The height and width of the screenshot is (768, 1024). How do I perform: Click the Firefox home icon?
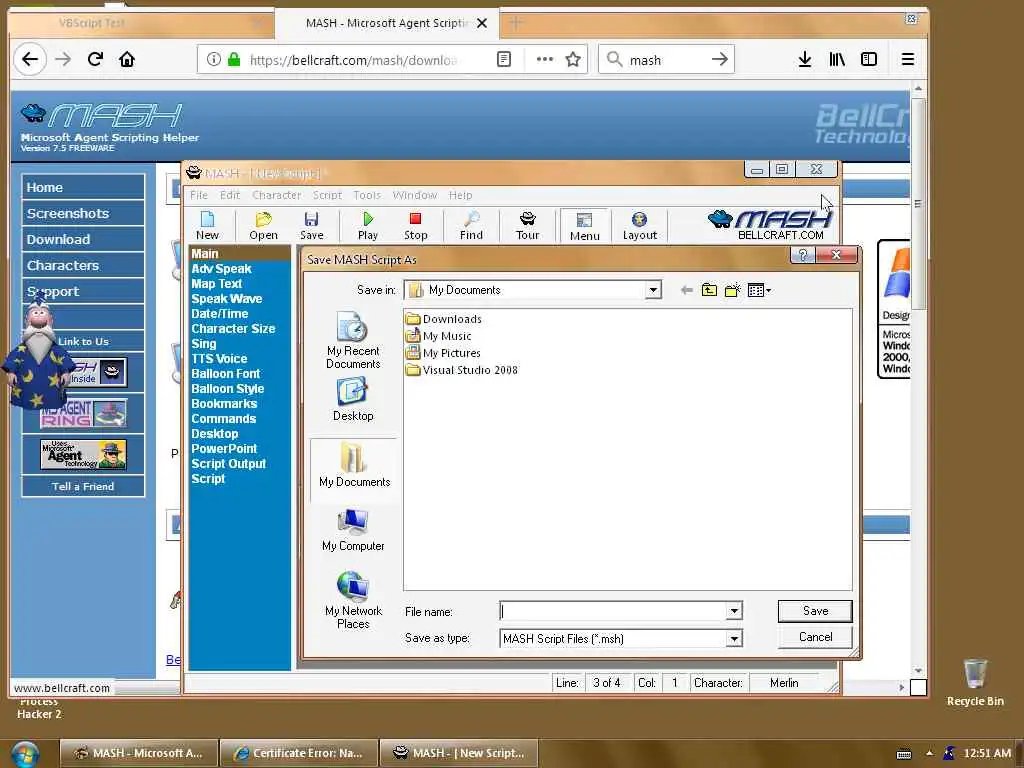127,59
